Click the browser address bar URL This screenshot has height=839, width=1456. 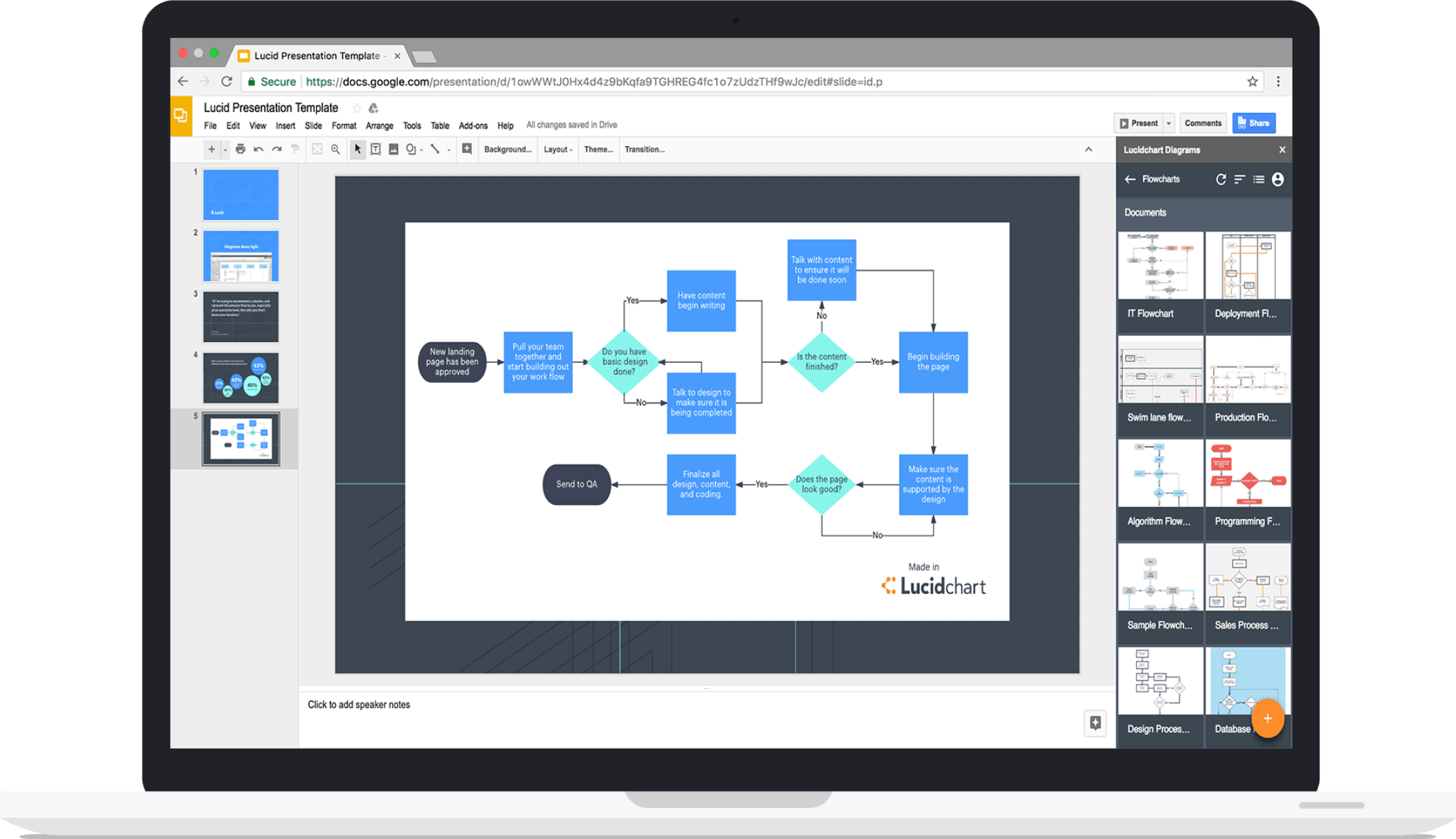tap(593, 82)
